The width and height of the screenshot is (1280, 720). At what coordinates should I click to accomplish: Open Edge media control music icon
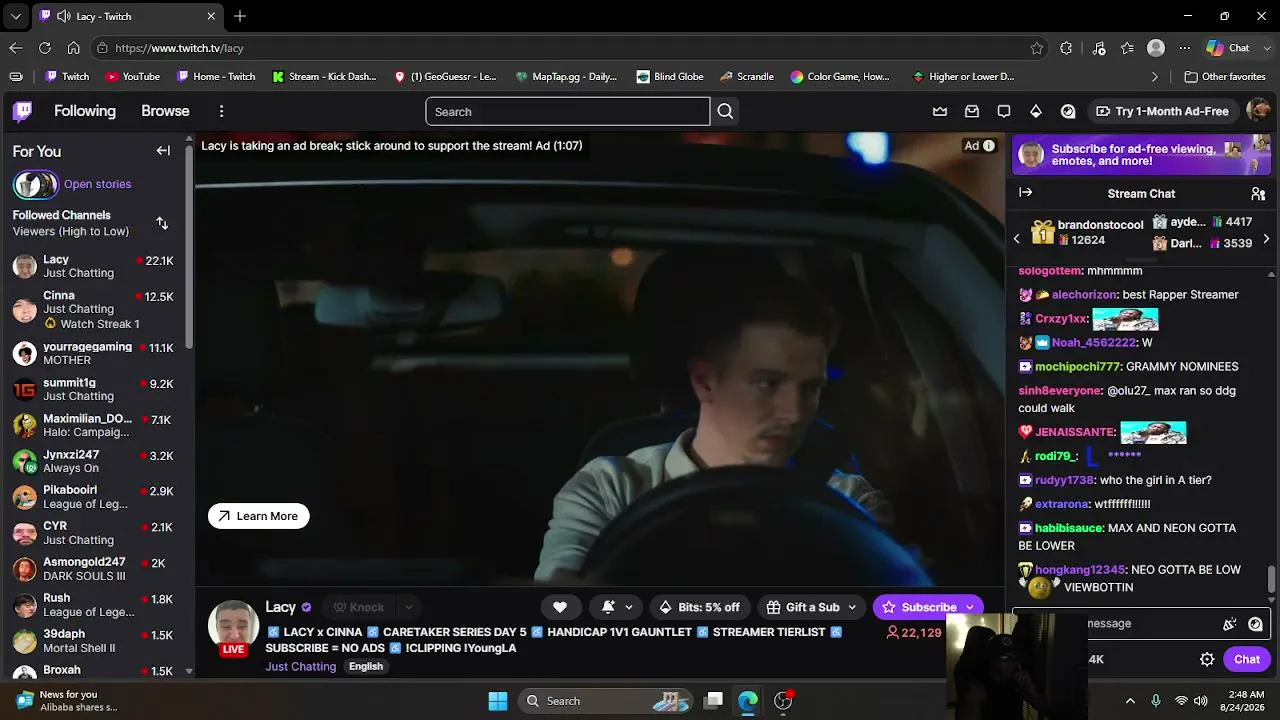[1099, 48]
